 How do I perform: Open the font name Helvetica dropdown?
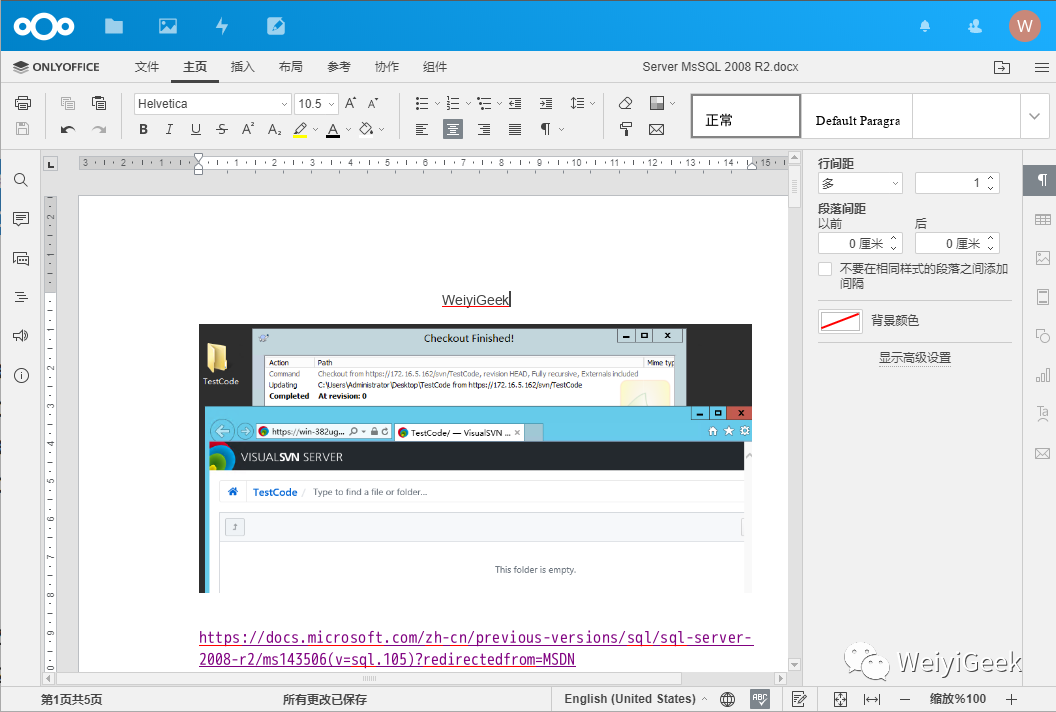284,104
